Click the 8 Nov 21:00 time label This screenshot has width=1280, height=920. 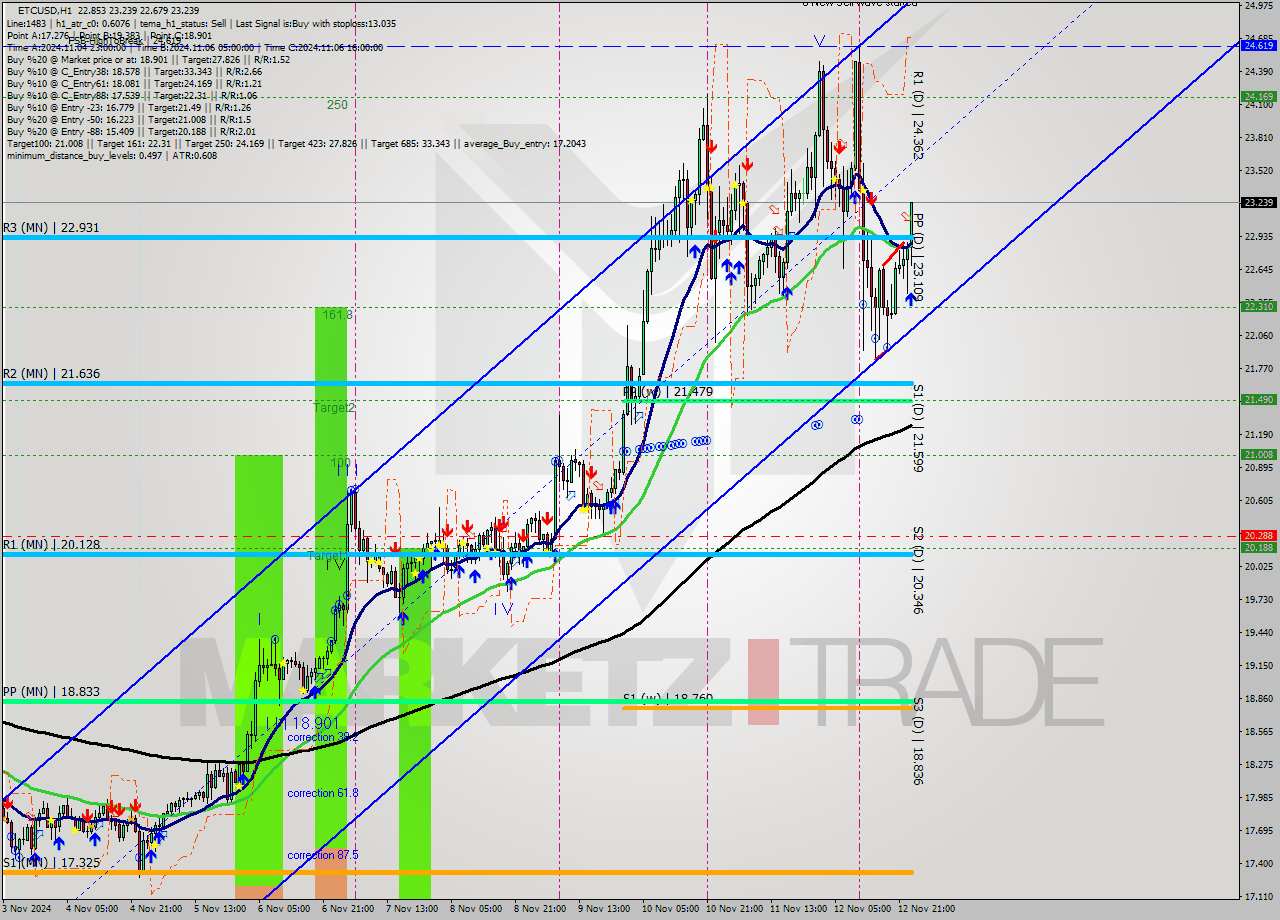(x=538, y=909)
